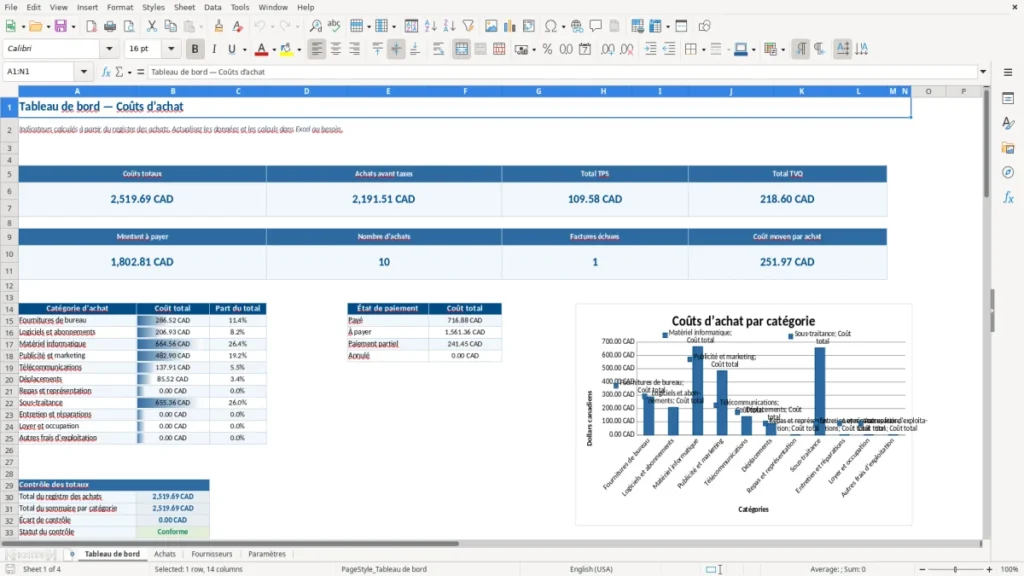Open the borders dropdown arrow
The height and width of the screenshot is (576, 1024).
pyautogui.click(x=703, y=50)
